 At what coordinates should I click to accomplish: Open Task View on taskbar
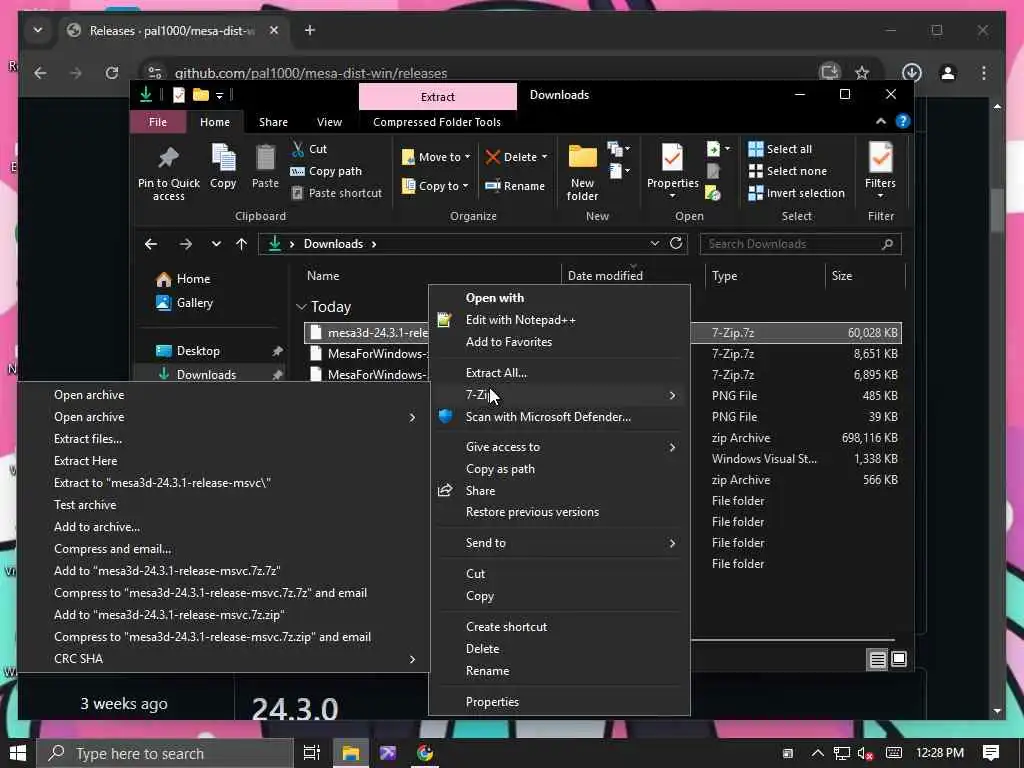pyautogui.click(x=312, y=754)
